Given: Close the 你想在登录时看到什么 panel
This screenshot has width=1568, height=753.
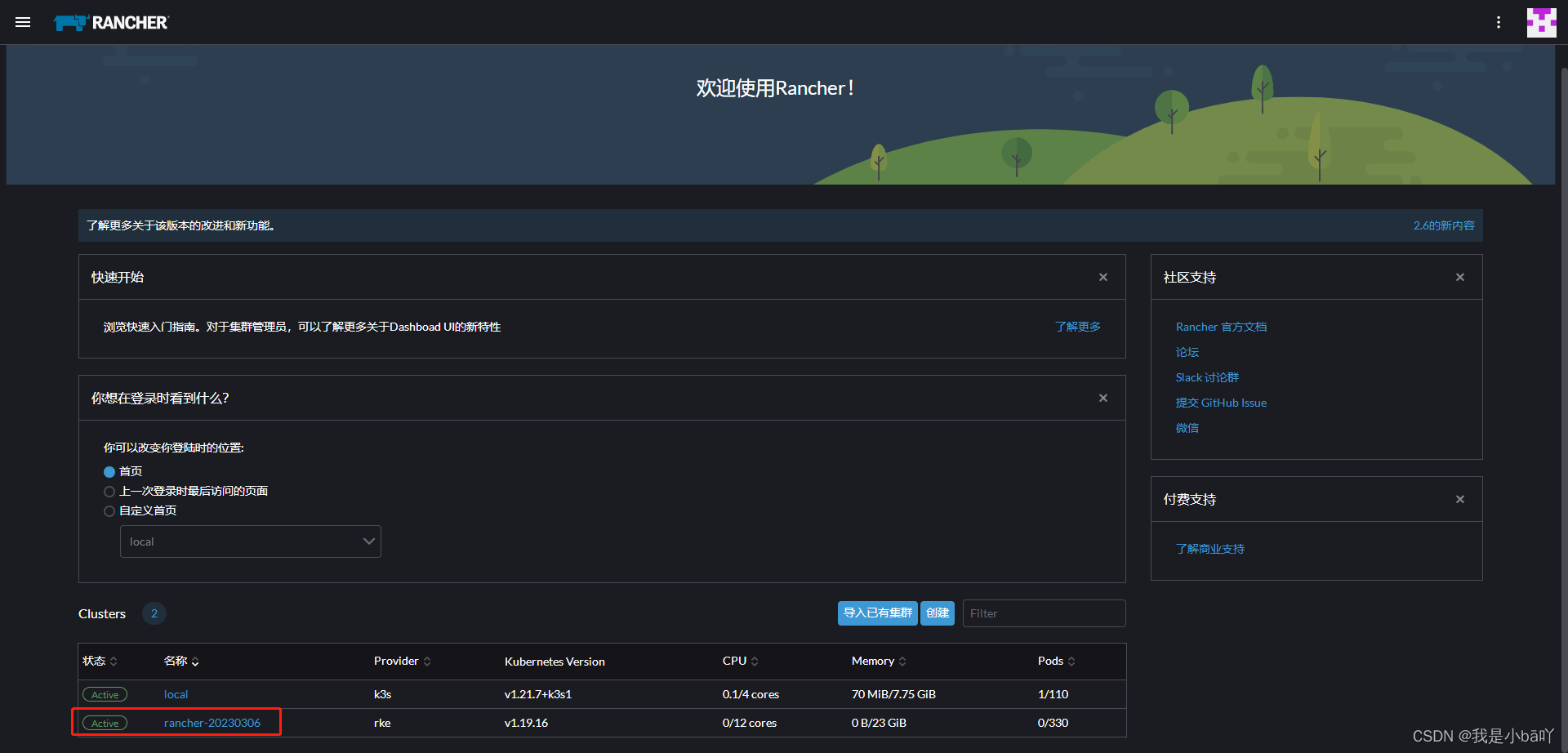Looking at the screenshot, I should 1103,399.
